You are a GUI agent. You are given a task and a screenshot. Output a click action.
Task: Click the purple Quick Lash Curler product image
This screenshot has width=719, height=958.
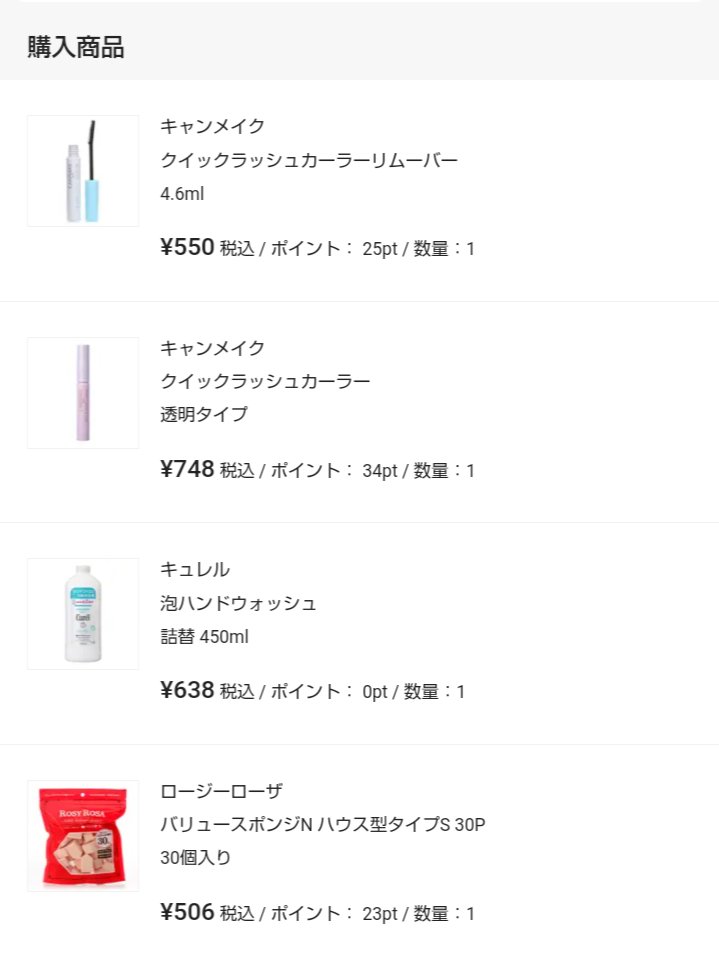point(83,393)
